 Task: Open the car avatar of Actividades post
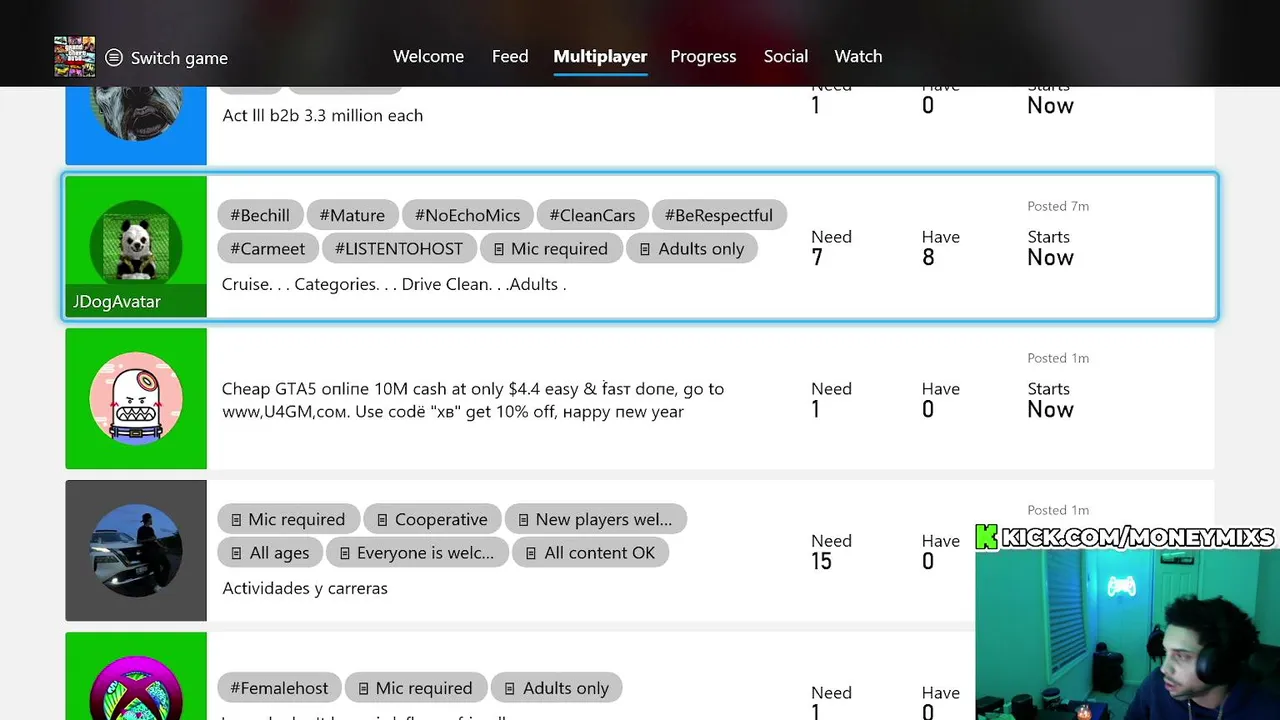click(x=136, y=550)
